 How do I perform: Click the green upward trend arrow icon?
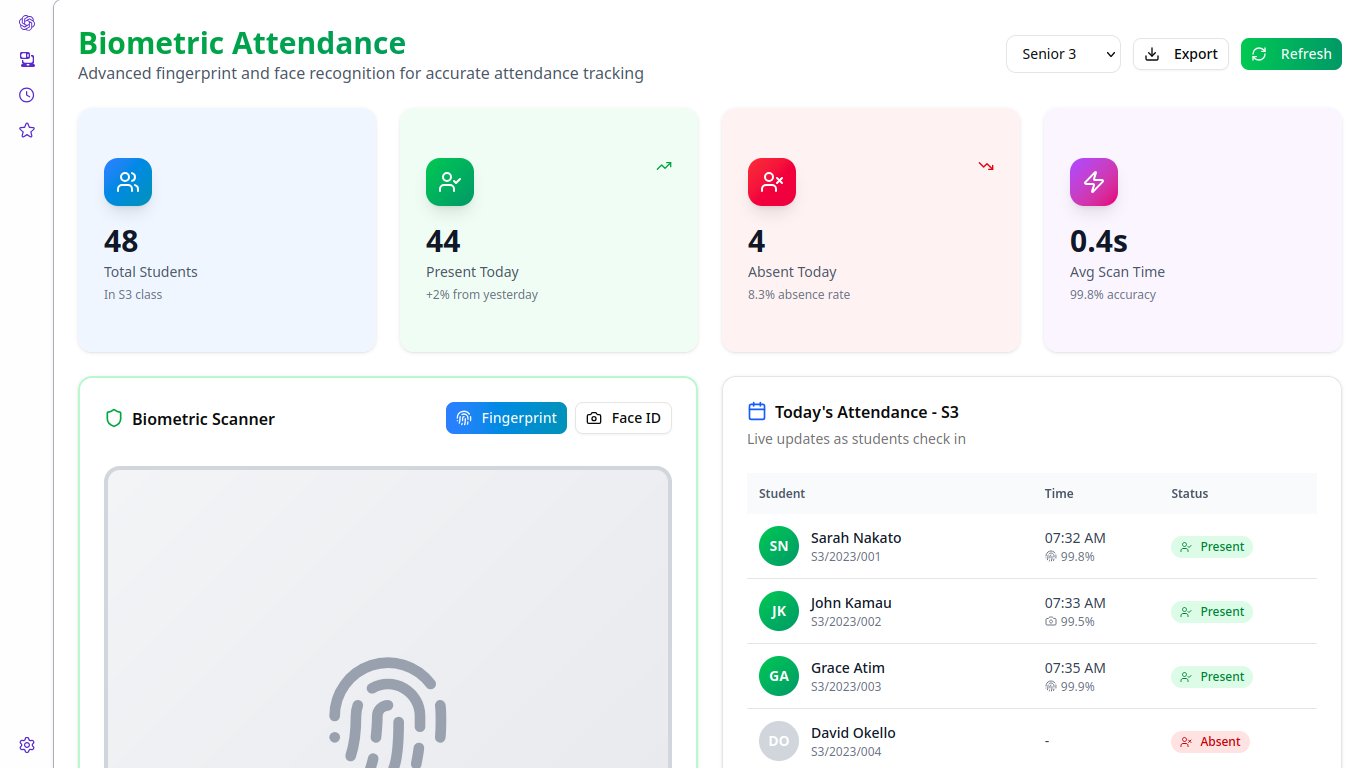(664, 166)
